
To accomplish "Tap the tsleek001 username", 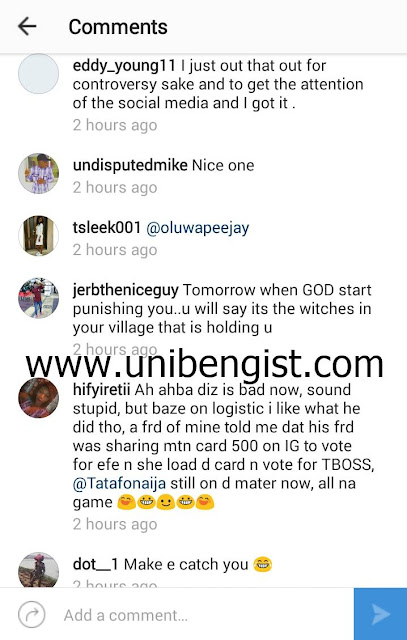I will tap(107, 228).
